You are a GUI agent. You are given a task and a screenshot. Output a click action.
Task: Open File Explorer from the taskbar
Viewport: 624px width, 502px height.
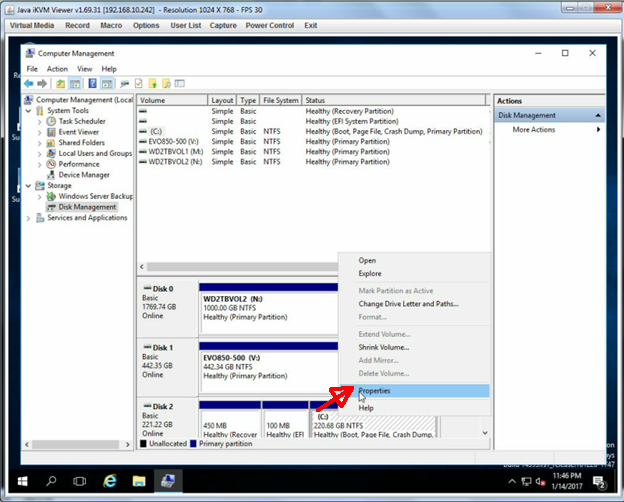(139, 481)
